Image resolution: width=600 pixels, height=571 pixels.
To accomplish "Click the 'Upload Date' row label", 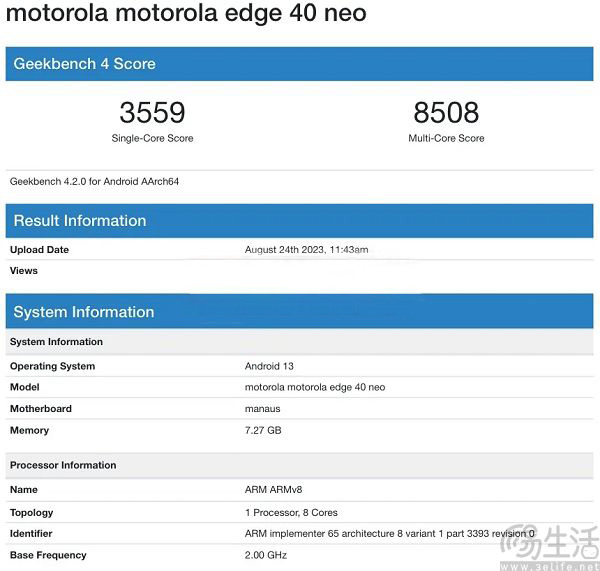I will pyautogui.click(x=39, y=250).
